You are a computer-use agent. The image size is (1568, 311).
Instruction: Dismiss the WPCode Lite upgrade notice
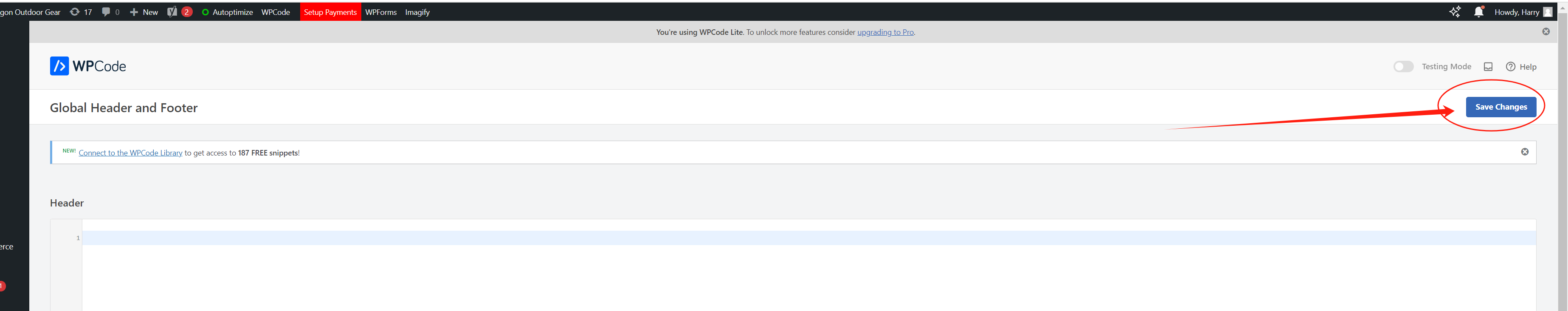pyautogui.click(x=1545, y=31)
